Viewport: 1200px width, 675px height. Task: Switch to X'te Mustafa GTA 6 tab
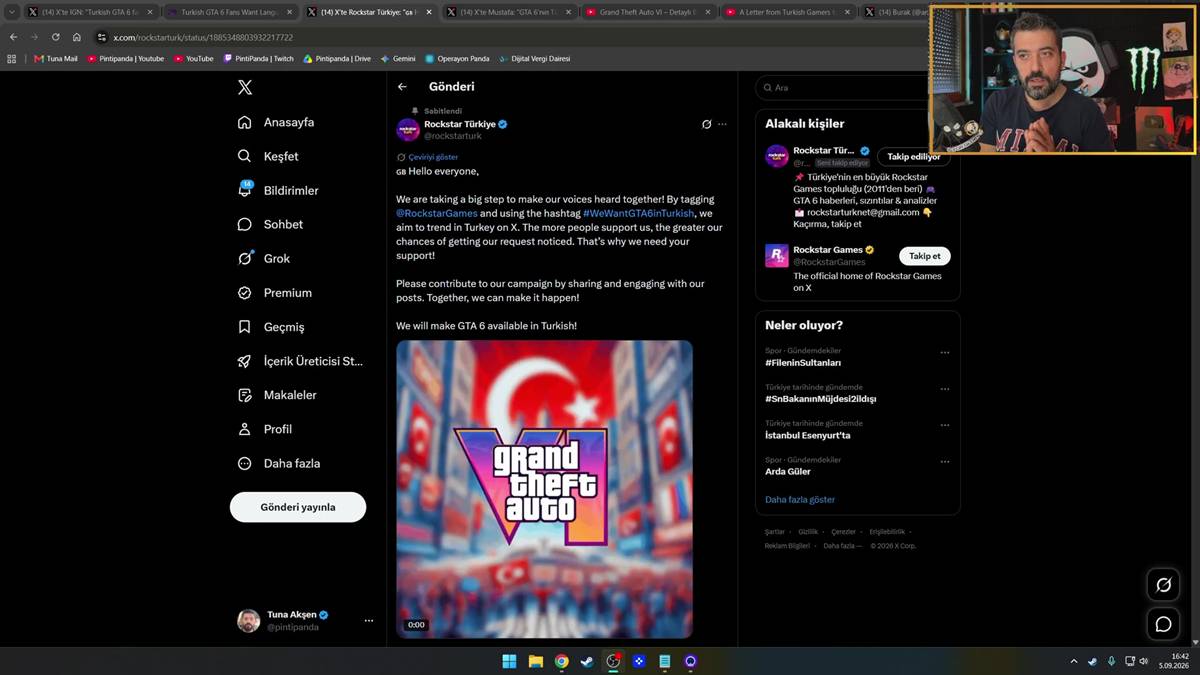(508, 12)
